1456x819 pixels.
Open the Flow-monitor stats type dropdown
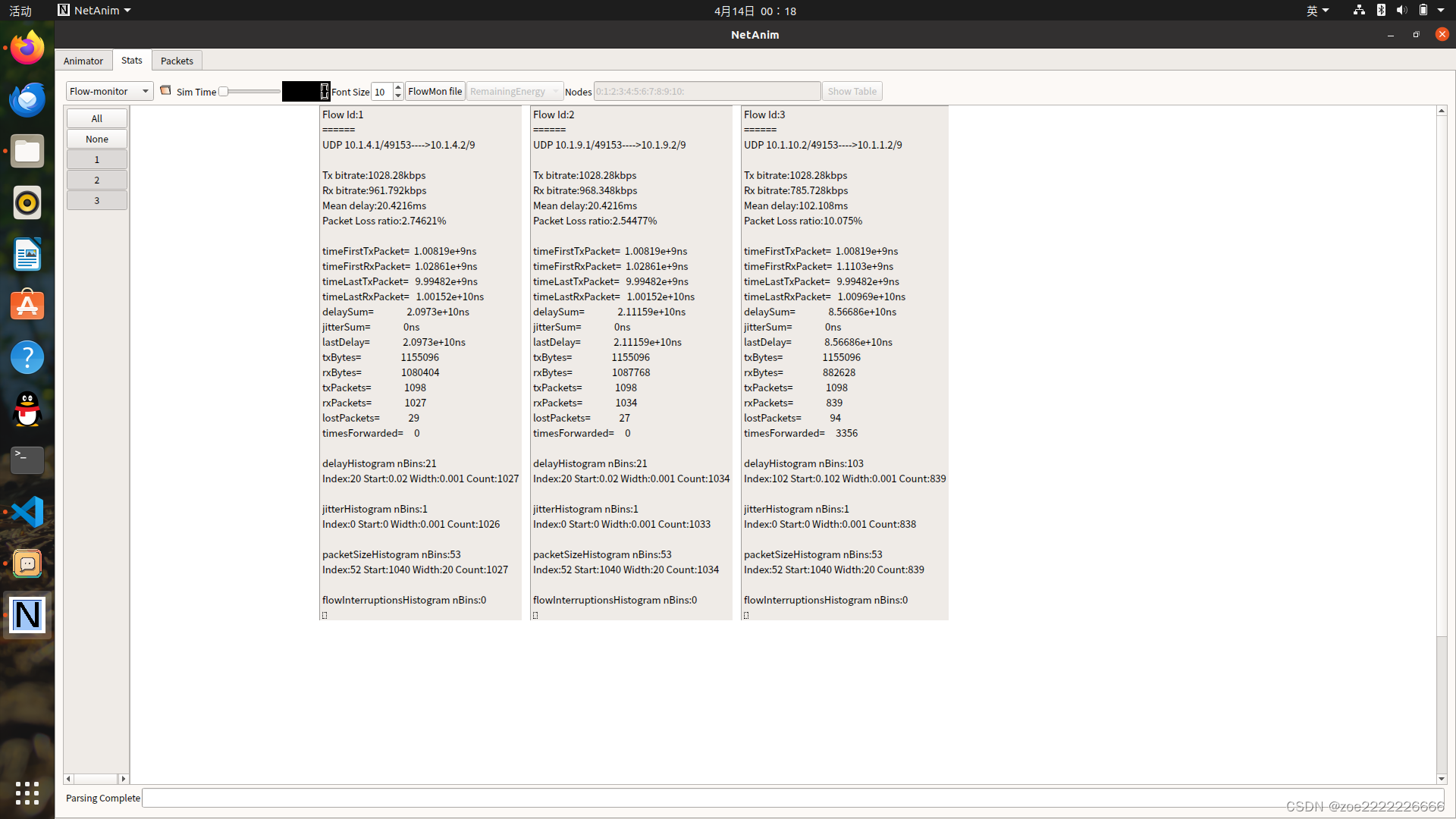pos(109,91)
